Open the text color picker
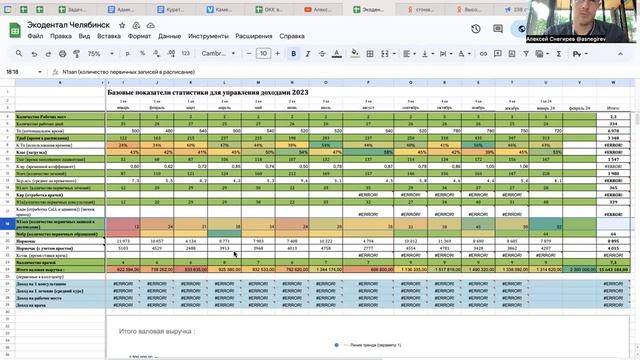The image size is (640, 360). pyautogui.click(x=337, y=53)
